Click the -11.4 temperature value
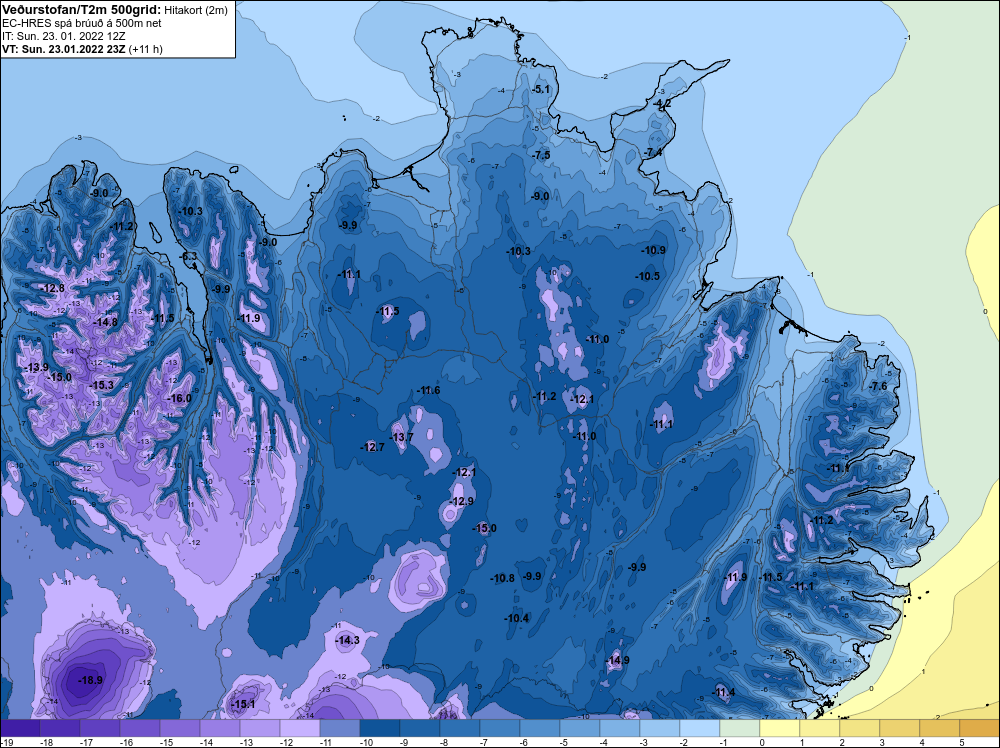 click(x=723, y=693)
